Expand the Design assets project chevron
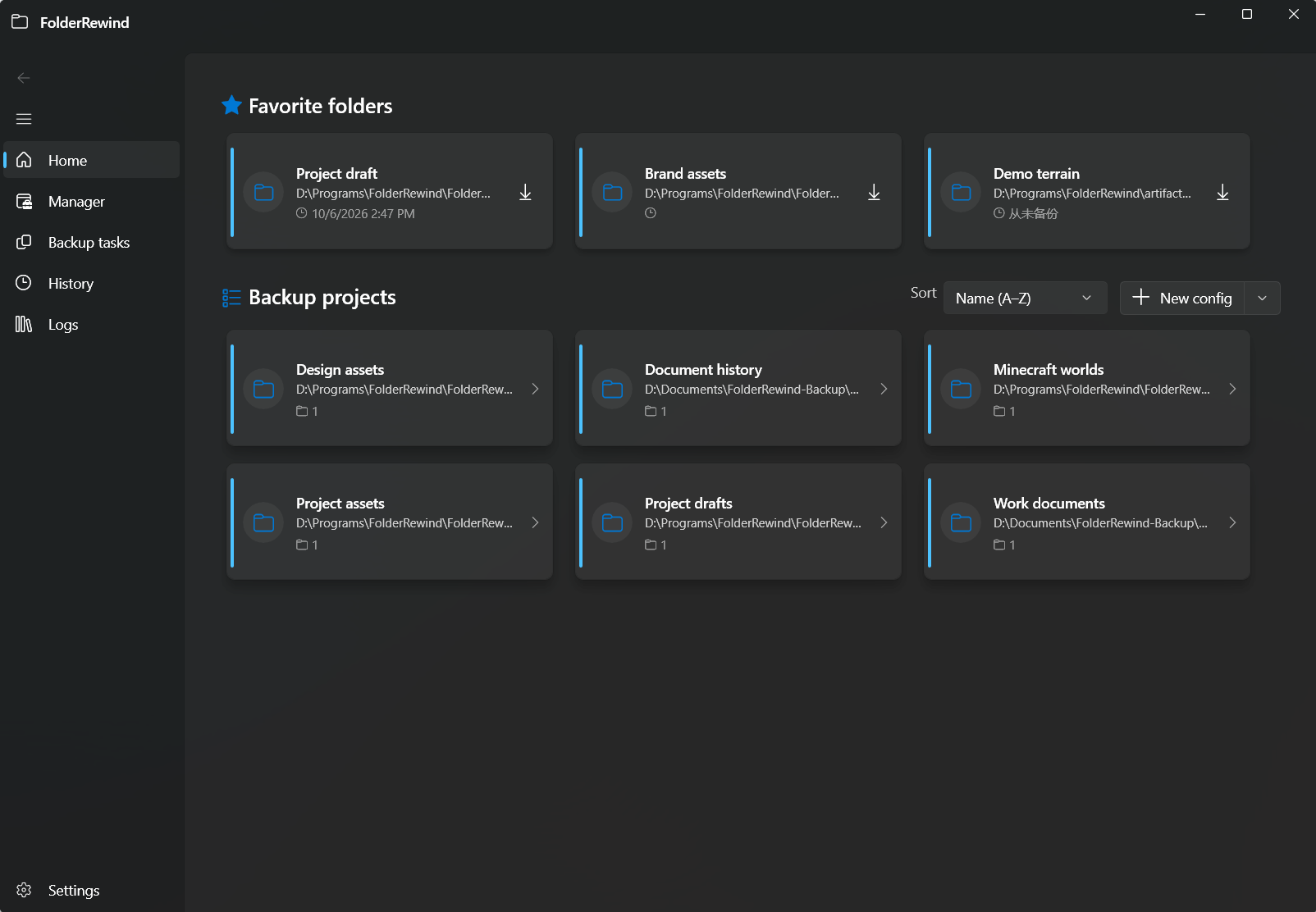 [x=535, y=389]
